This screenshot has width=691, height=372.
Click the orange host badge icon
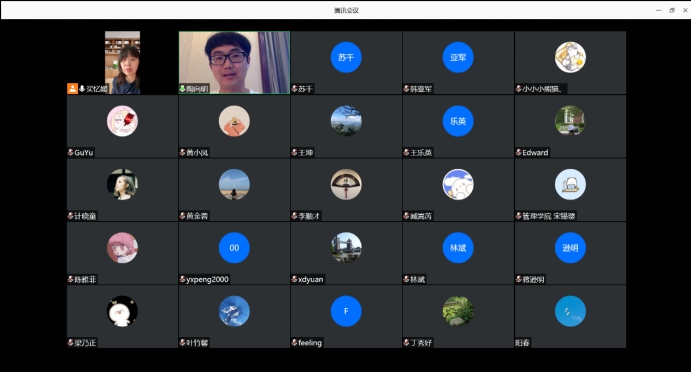[x=72, y=89]
